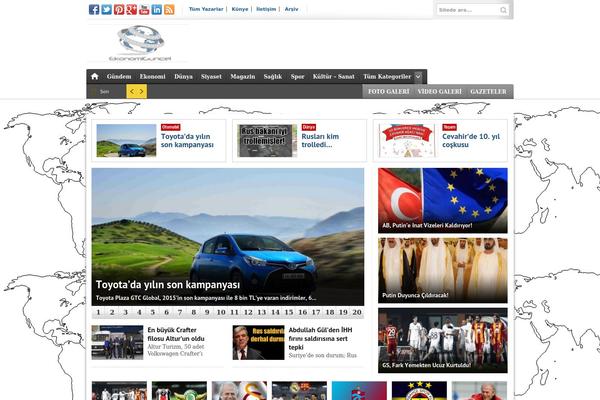Select the Ekonomi menu item
The width and height of the screenshot is (600, 400).
(152, 77)
